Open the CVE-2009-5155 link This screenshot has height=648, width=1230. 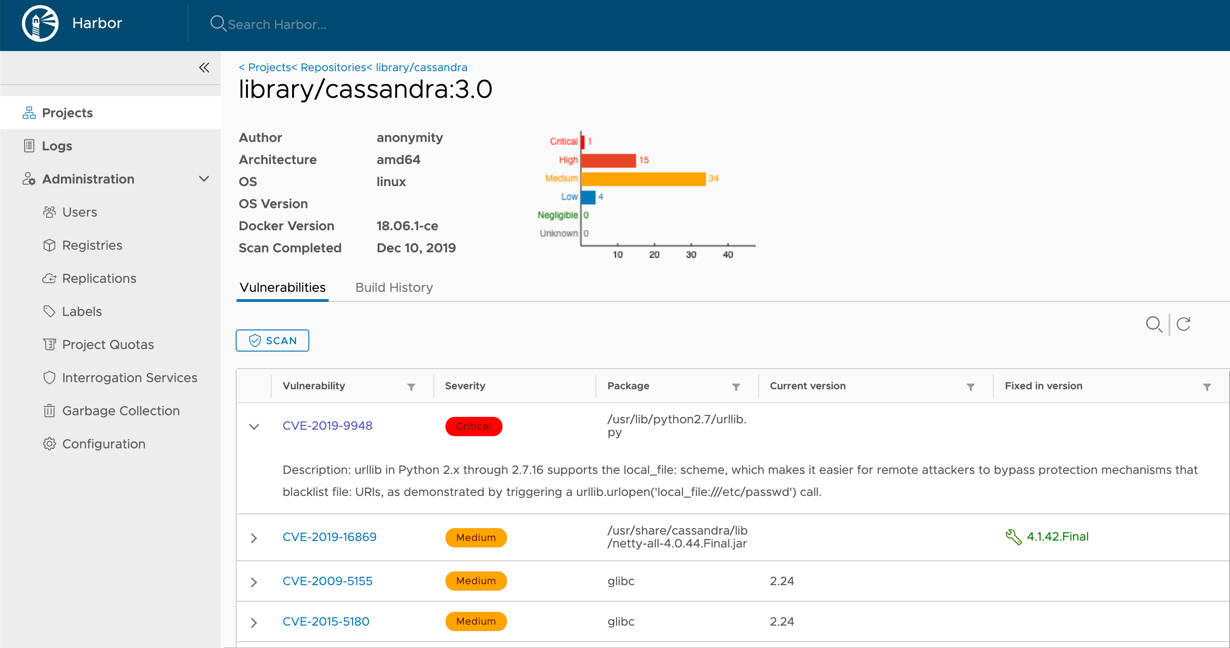tap(327, 581)
